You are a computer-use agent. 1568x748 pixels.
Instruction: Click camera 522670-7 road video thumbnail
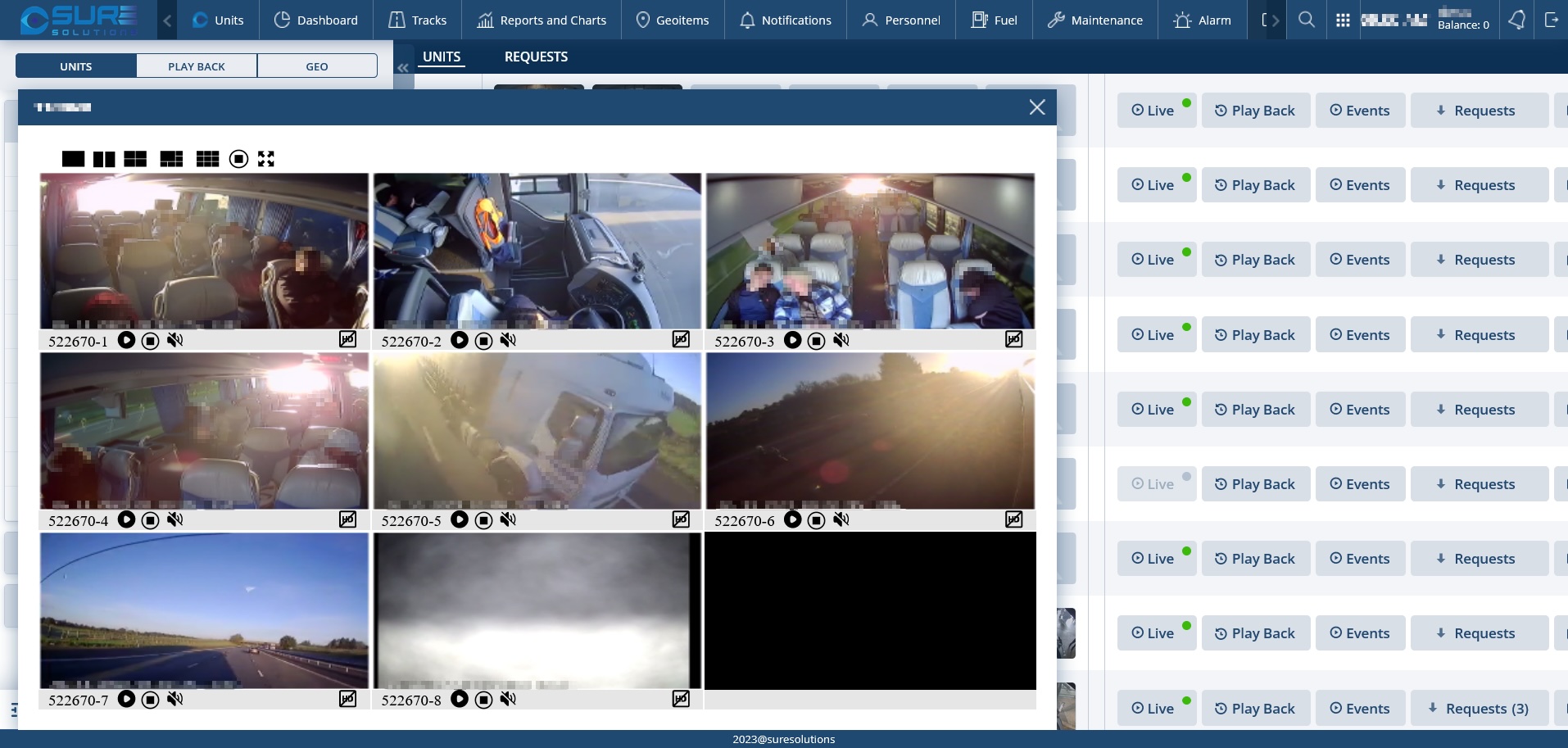tap(204, 610)
